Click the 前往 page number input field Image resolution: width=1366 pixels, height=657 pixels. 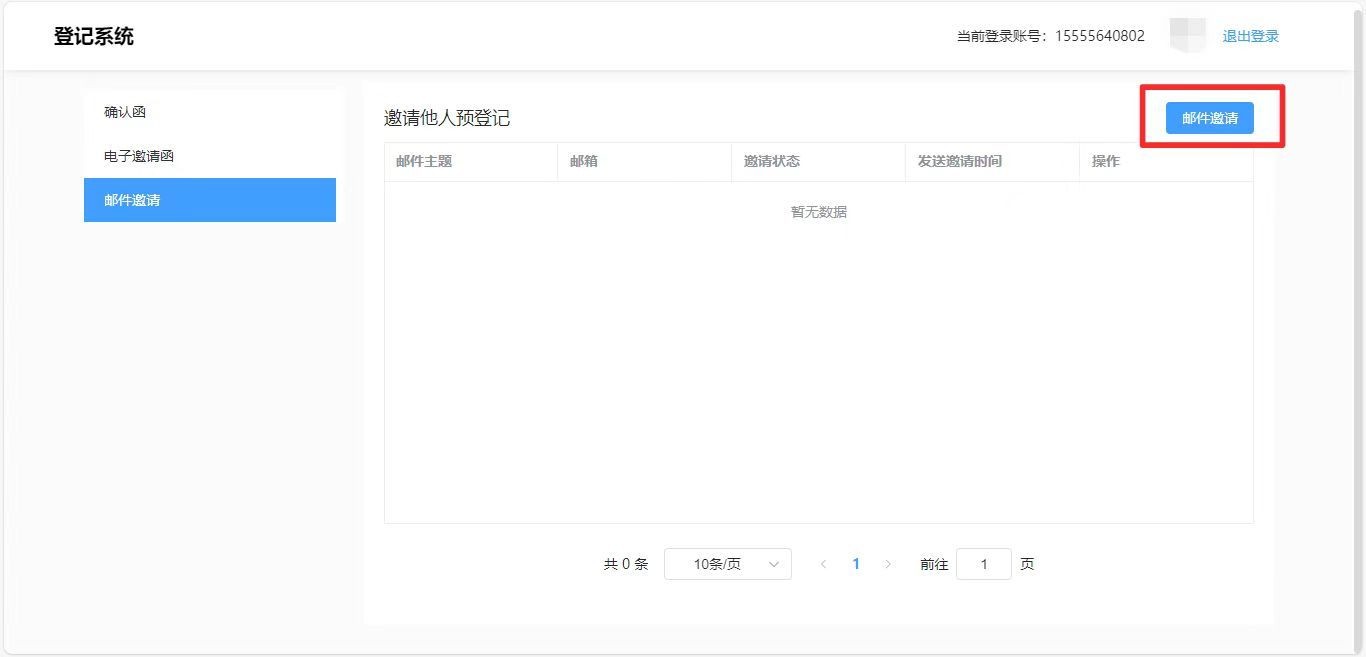coord(984,564)
